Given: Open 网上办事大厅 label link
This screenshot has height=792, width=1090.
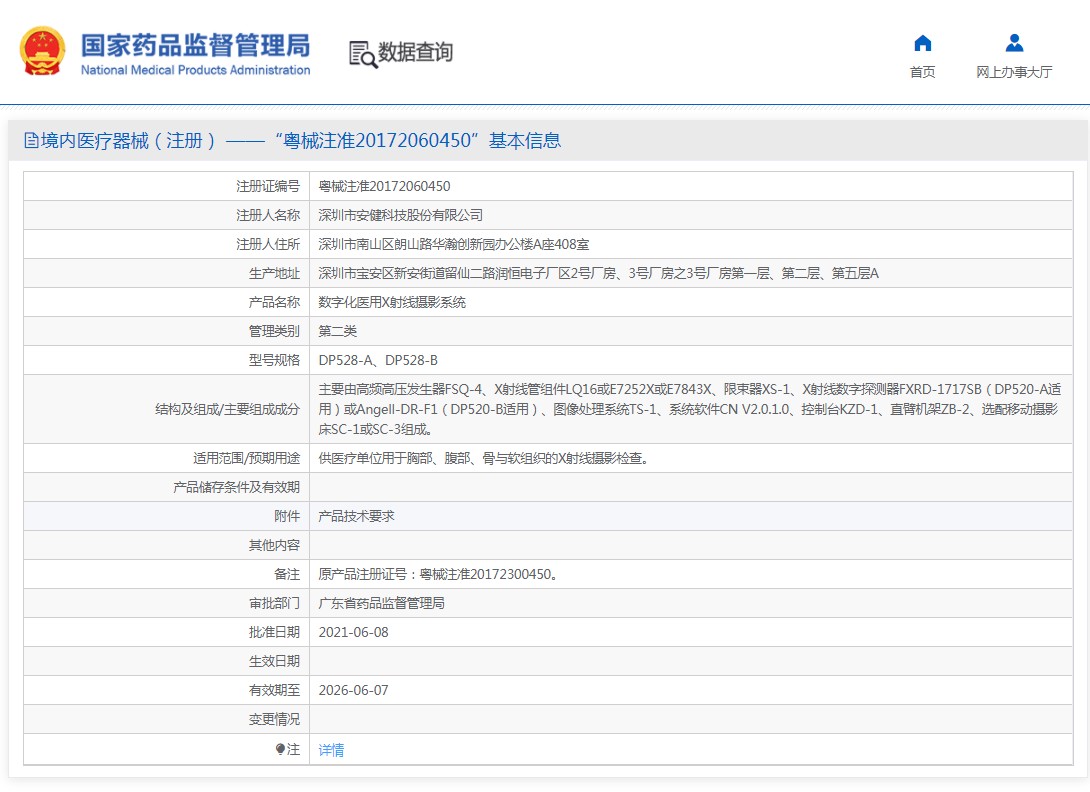Looking at the screenshot, I should coord(1014,72).
